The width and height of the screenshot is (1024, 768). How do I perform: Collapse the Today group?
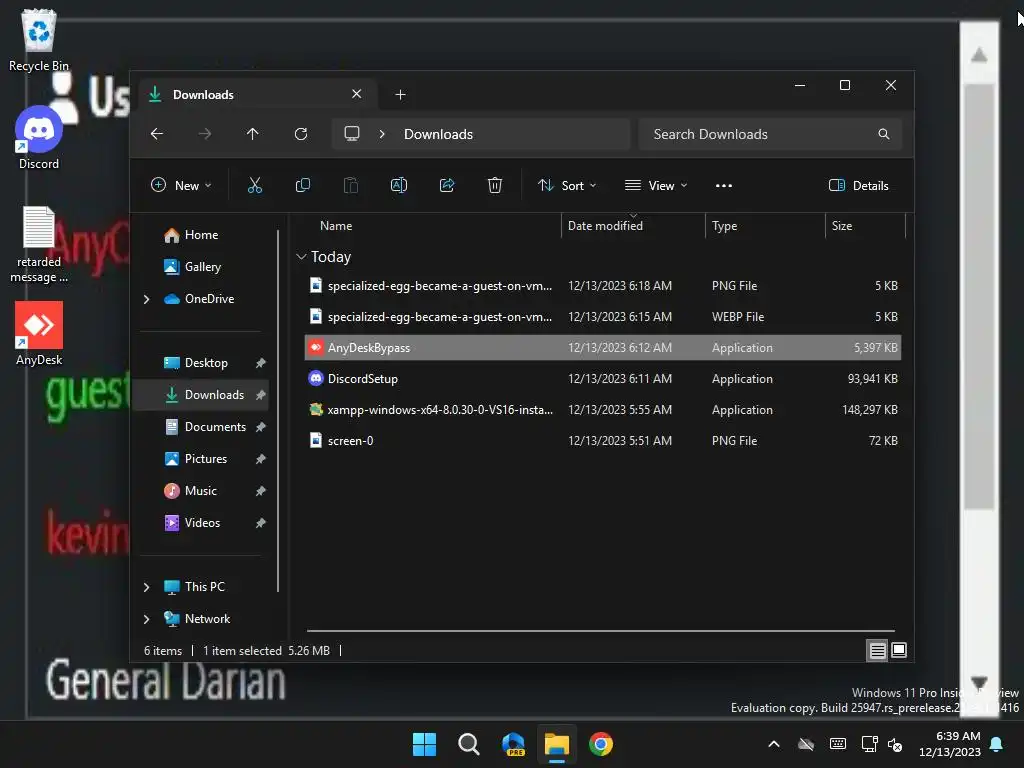click(x=301, y=257)
